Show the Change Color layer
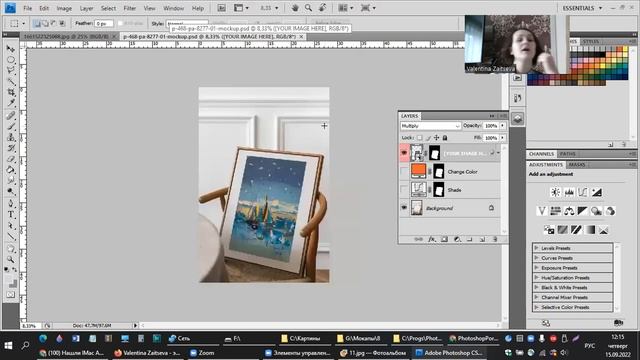 (x=404, y=171)
